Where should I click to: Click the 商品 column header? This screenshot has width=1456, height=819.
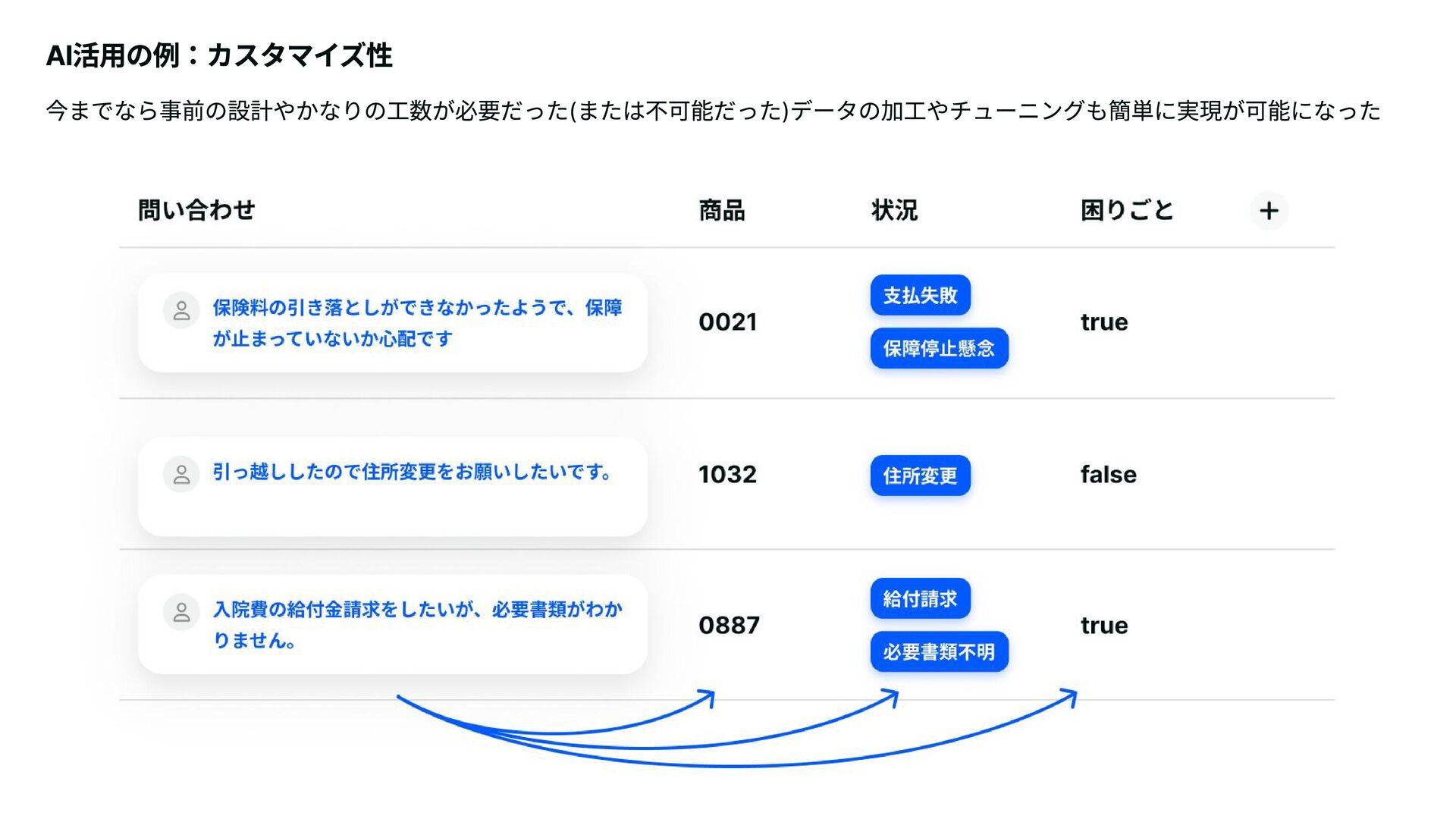pos(722,210)
